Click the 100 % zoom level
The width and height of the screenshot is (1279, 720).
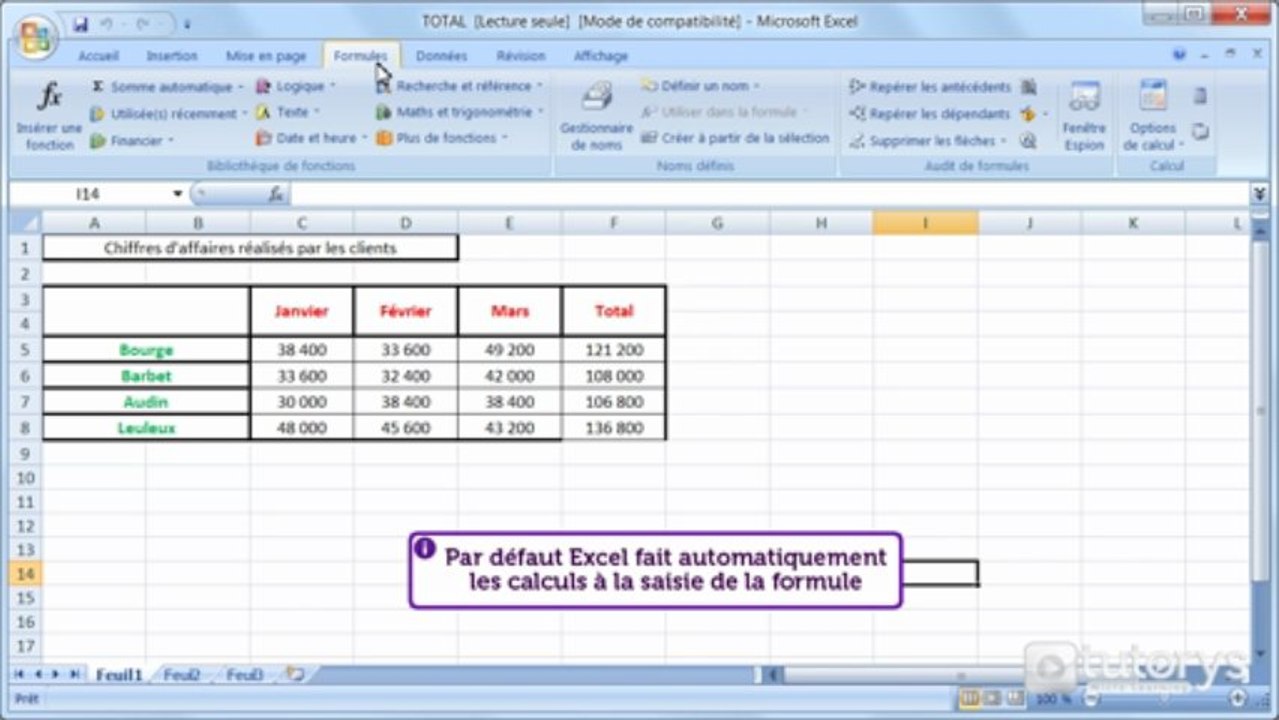pos(1053,698)
